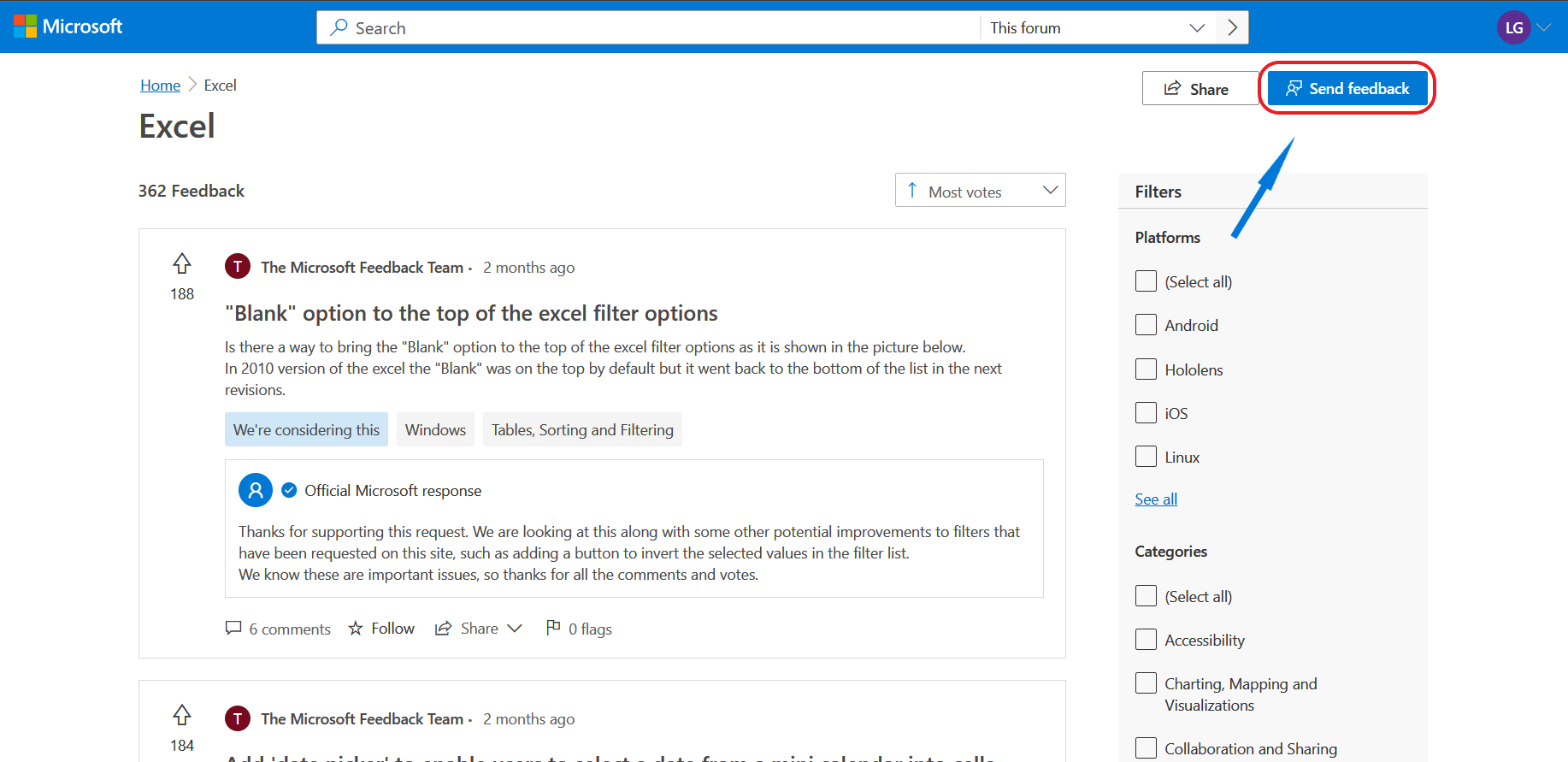1568x762 pixels.
Task: Open the 6 comments on the post
Action: [x=278, y=629]
